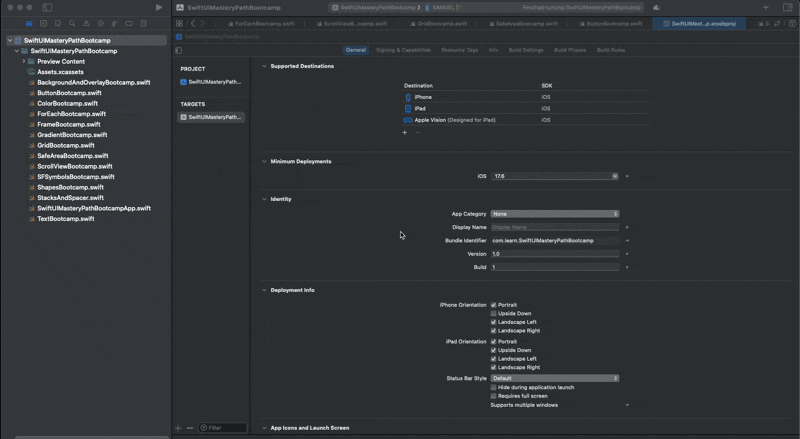Enable iPhone Upside Down orientation
Image resolution: width=800 pixels, height=439 pixels.
493,313
